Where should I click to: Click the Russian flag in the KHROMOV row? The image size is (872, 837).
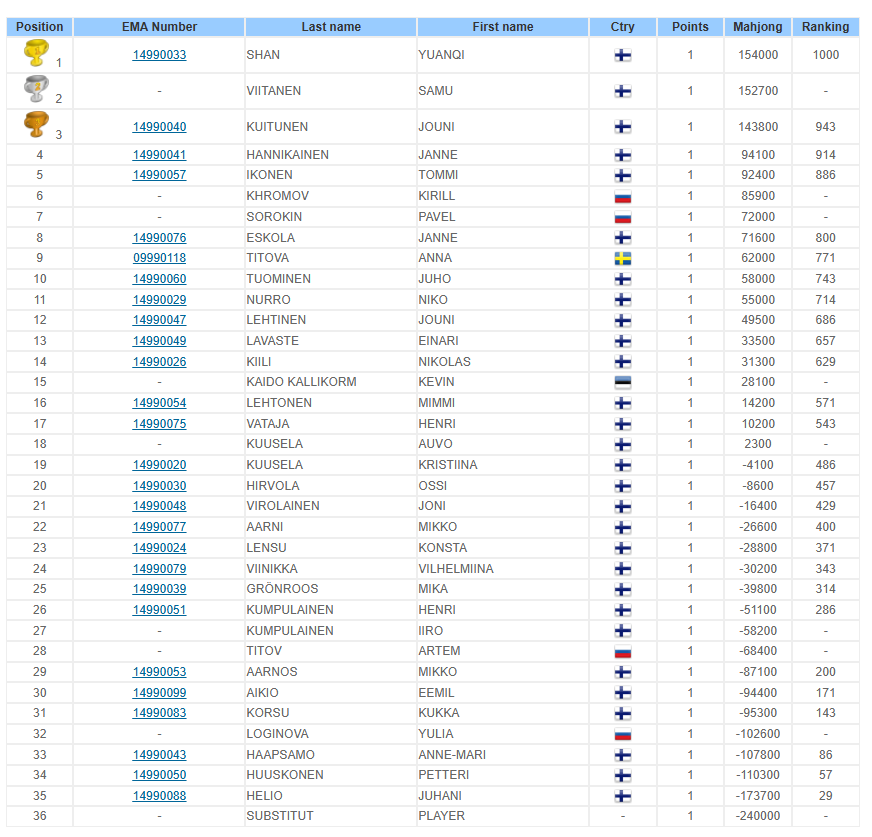[x=622, y=196]
